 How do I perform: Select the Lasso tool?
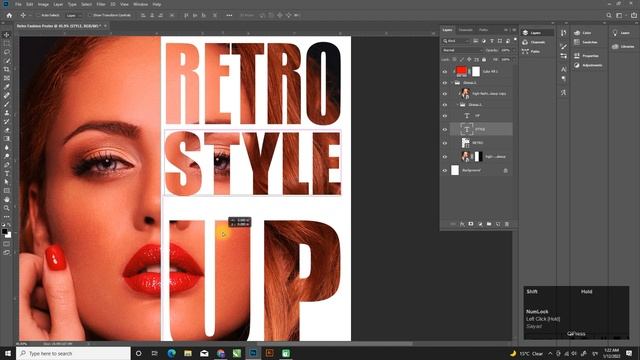point(7,52)
